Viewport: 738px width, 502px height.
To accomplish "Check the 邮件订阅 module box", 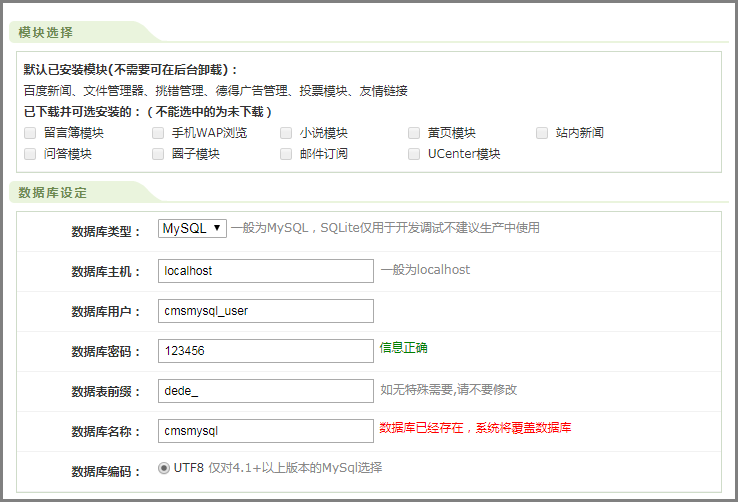I will [286, 154].
